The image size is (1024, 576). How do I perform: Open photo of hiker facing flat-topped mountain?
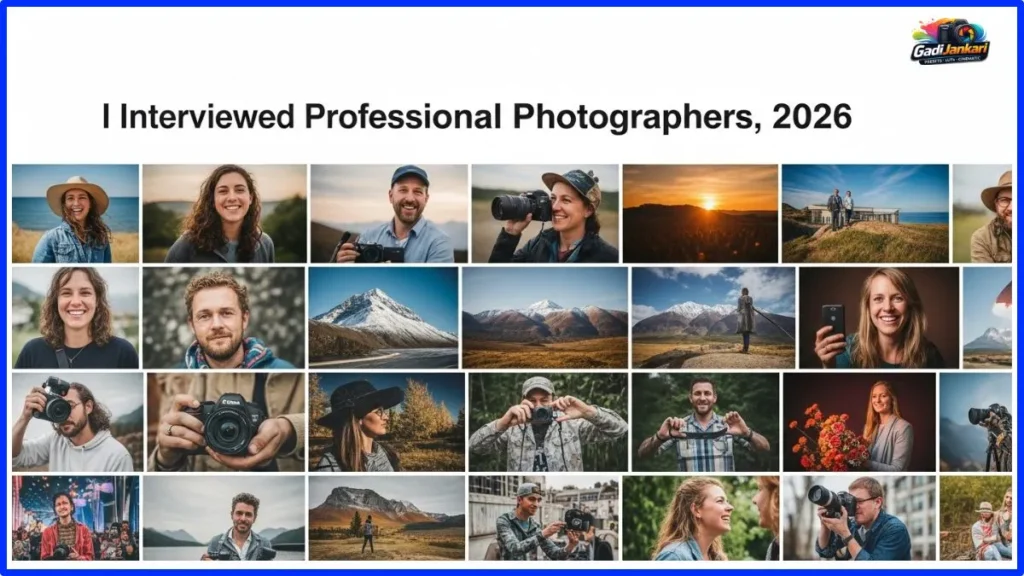tap(387, 518)
